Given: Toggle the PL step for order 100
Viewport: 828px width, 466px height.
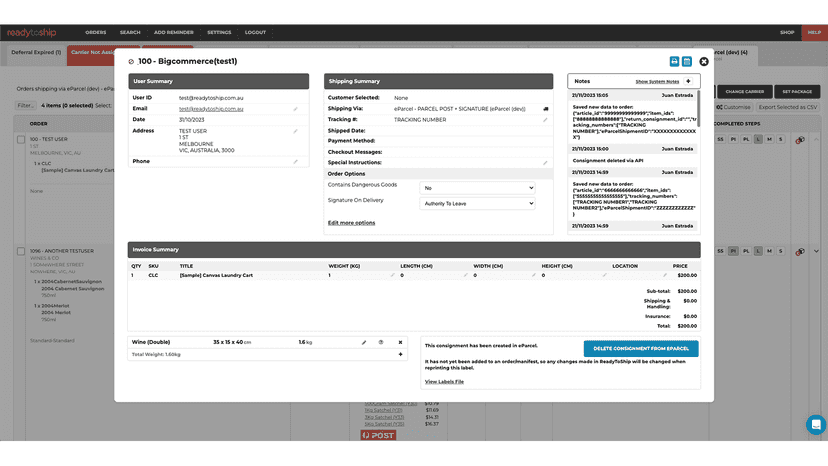Looking at the screenshot, I should coord(746,139).
